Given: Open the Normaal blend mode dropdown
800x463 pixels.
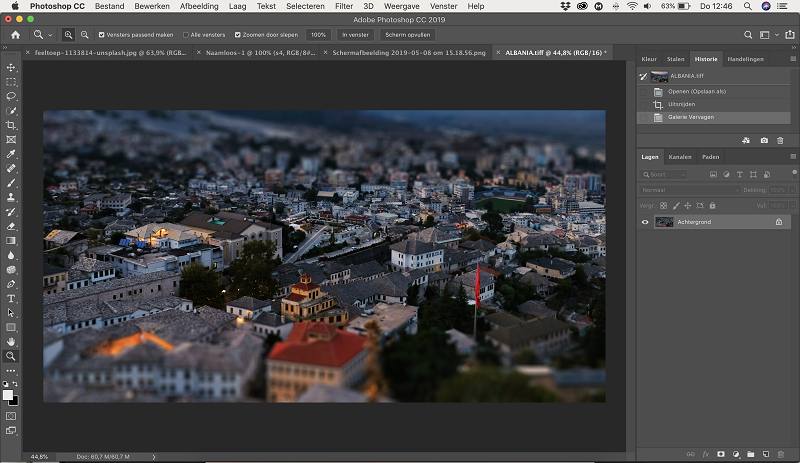Looking at the screenshot, I should 689,190.
